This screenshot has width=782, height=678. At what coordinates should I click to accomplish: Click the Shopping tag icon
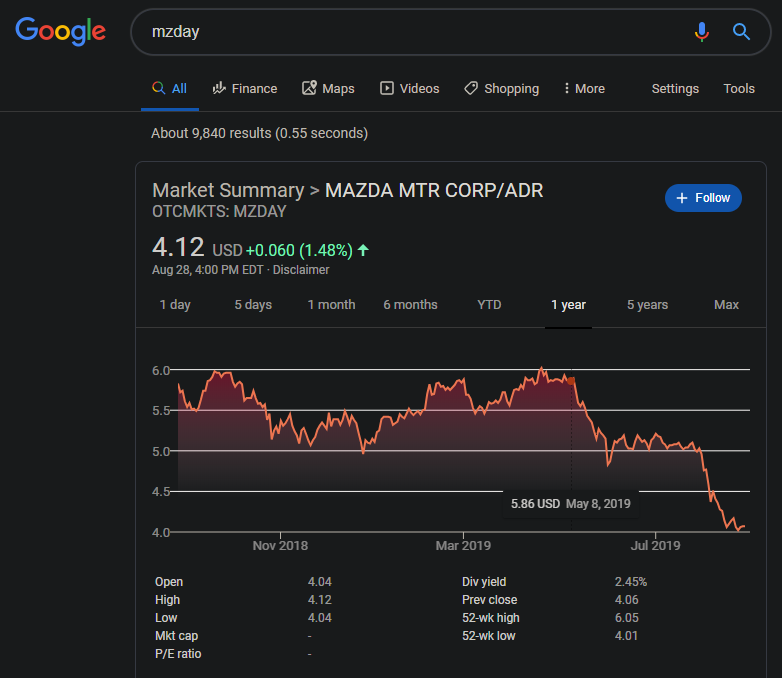click(471, 88)
